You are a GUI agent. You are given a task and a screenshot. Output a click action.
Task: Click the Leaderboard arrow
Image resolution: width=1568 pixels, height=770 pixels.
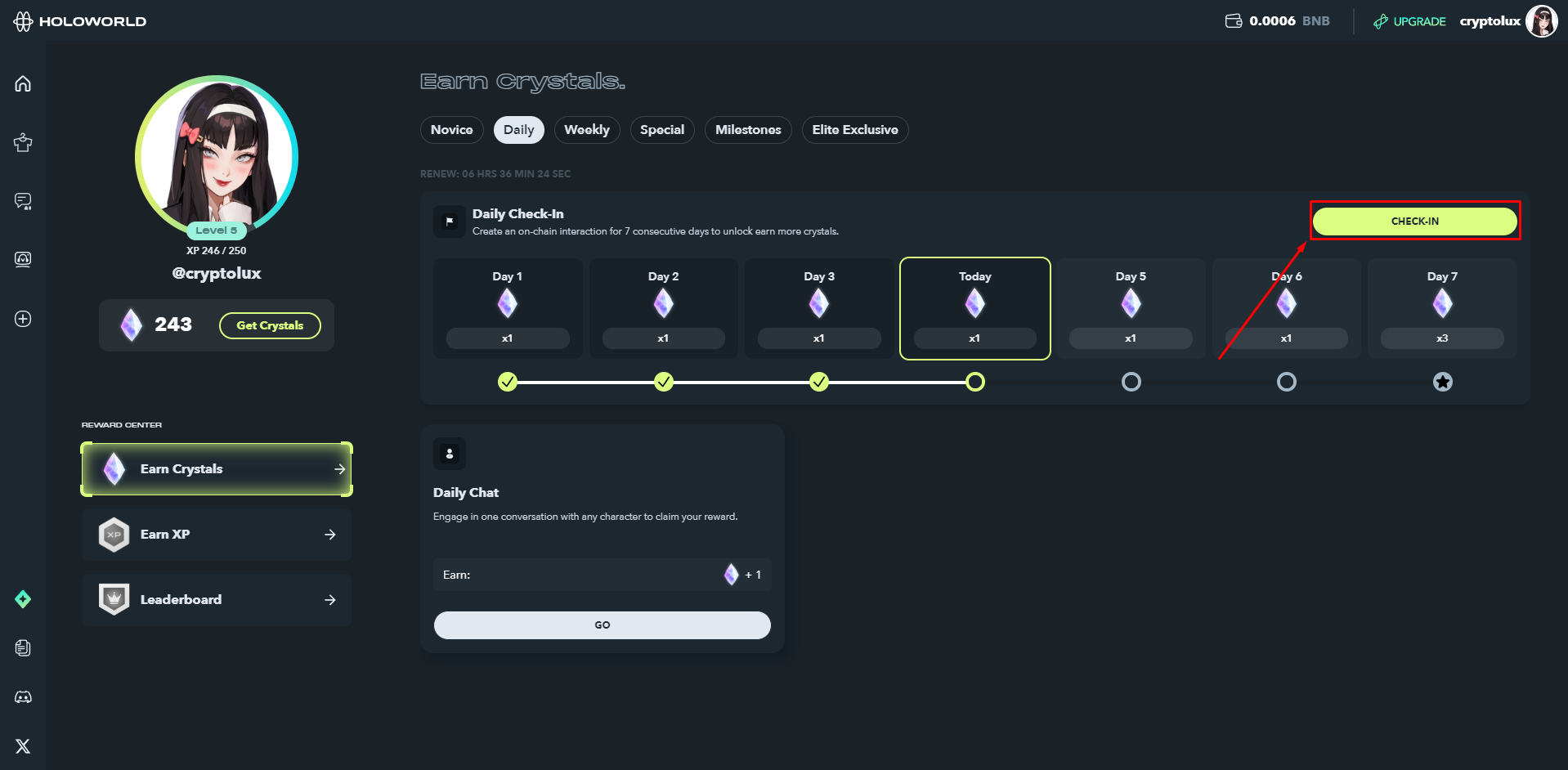pos(330,600)
